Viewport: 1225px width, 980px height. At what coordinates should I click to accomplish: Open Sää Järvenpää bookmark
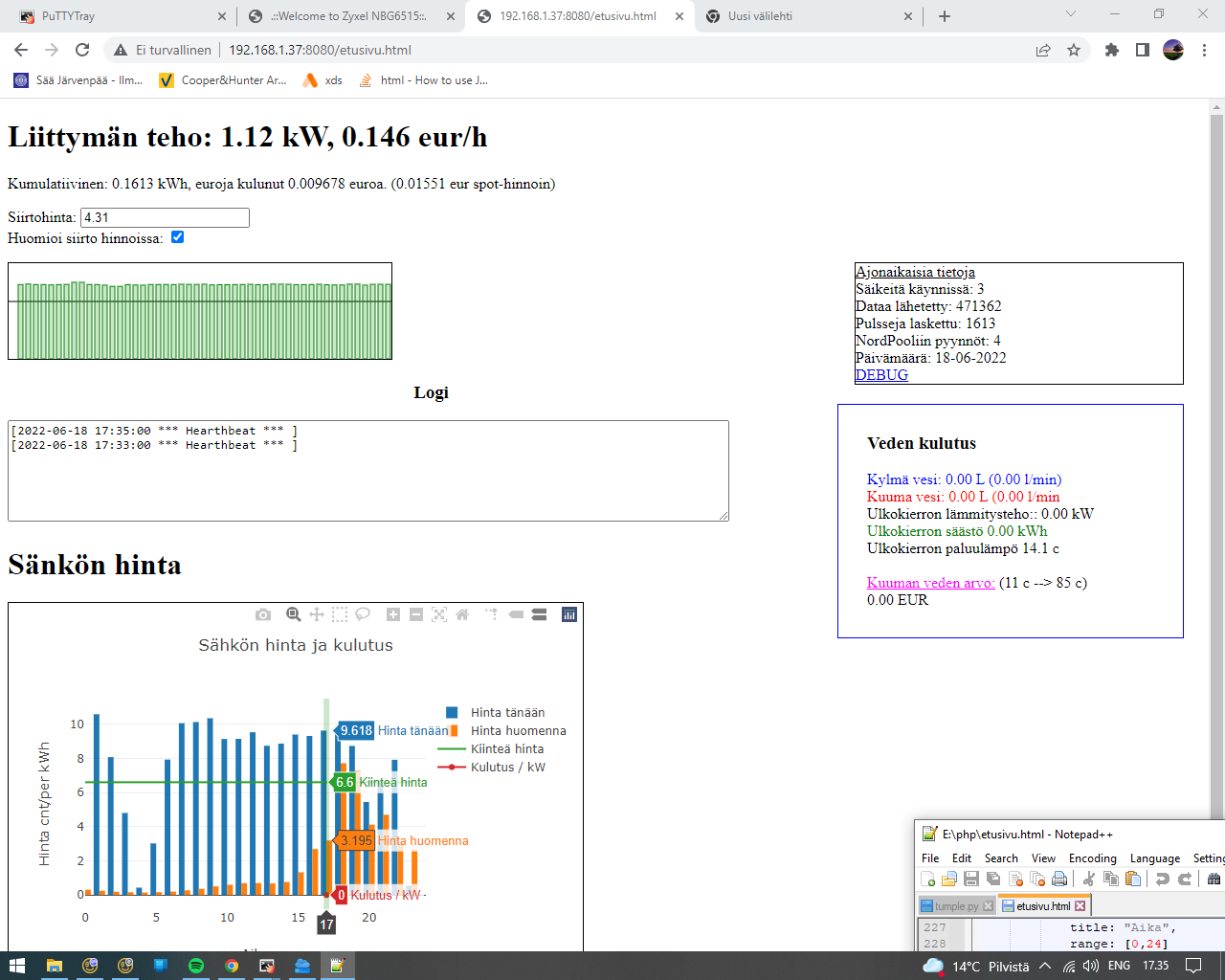(78, 80)
